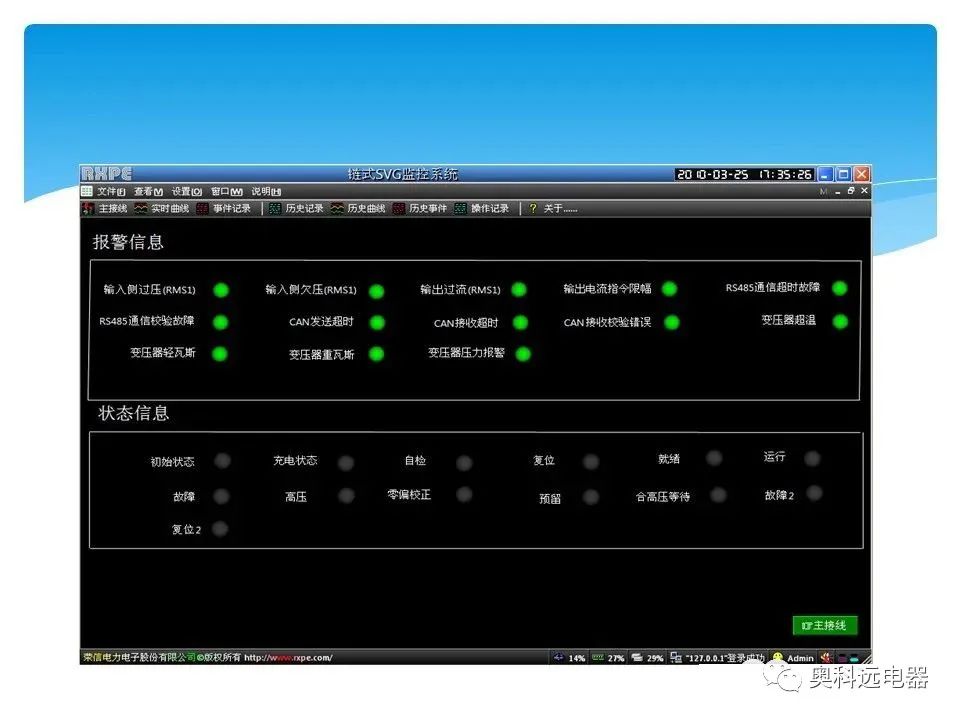Open the 实时曲线 real-time curve view
This screenshot has width=960, height=720.
tap(162, 209)
